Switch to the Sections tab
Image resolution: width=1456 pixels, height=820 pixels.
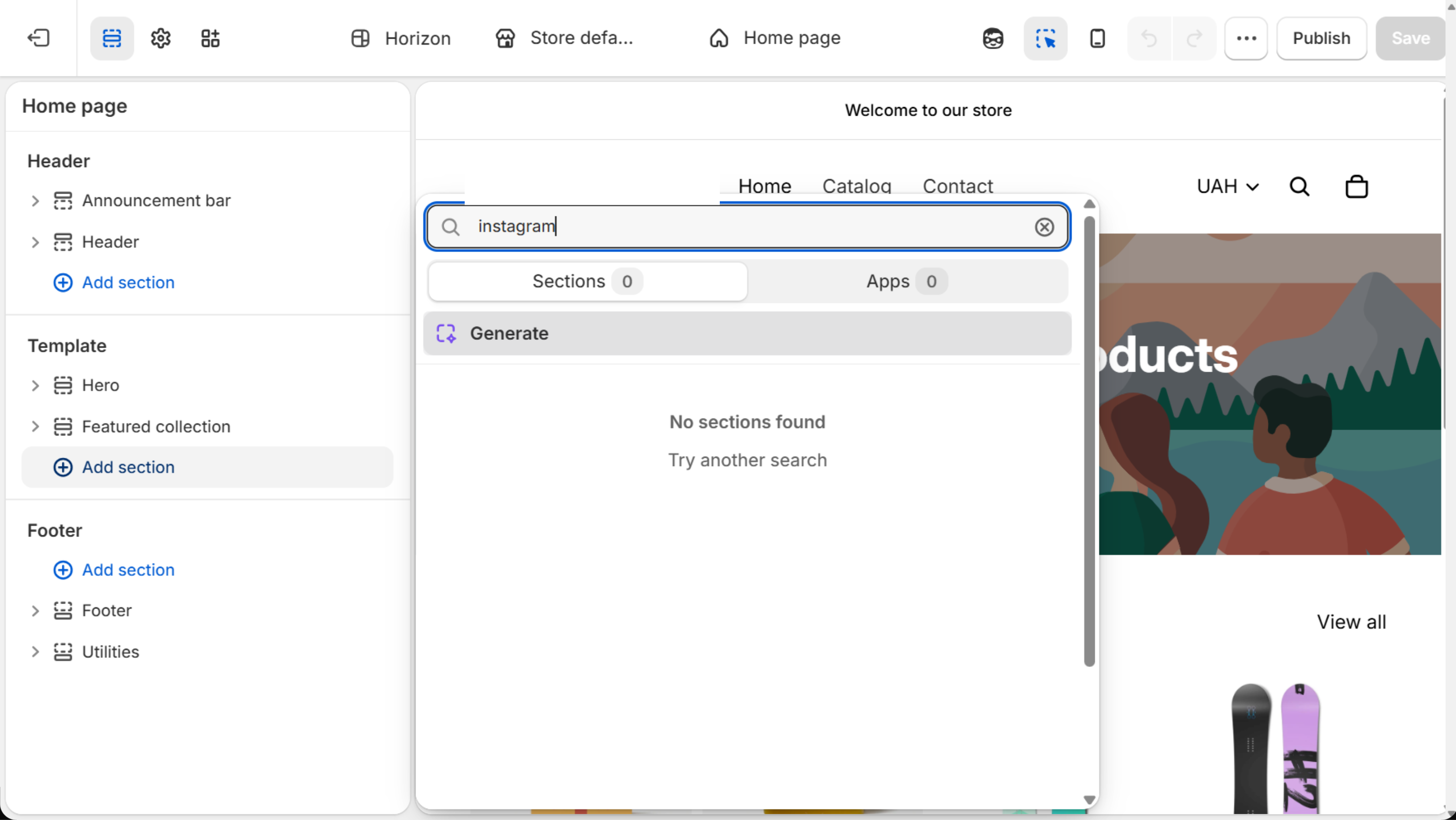point(587,281)
